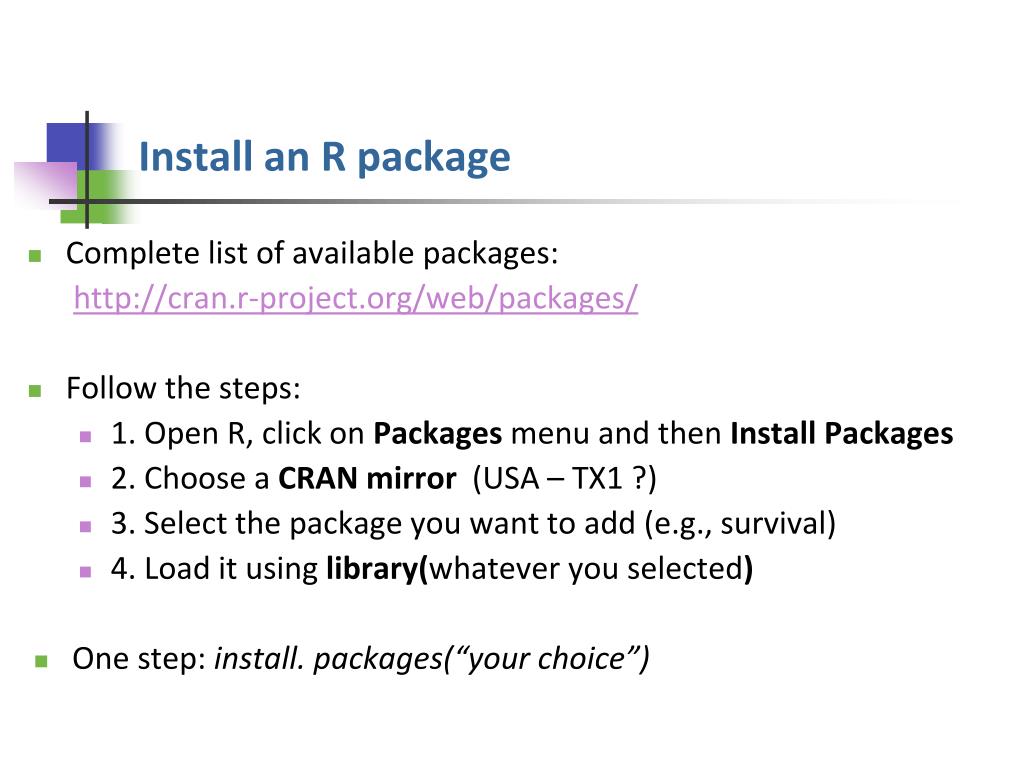Click the bold CRAN mirror text
1024x768 pixels.
367,479
